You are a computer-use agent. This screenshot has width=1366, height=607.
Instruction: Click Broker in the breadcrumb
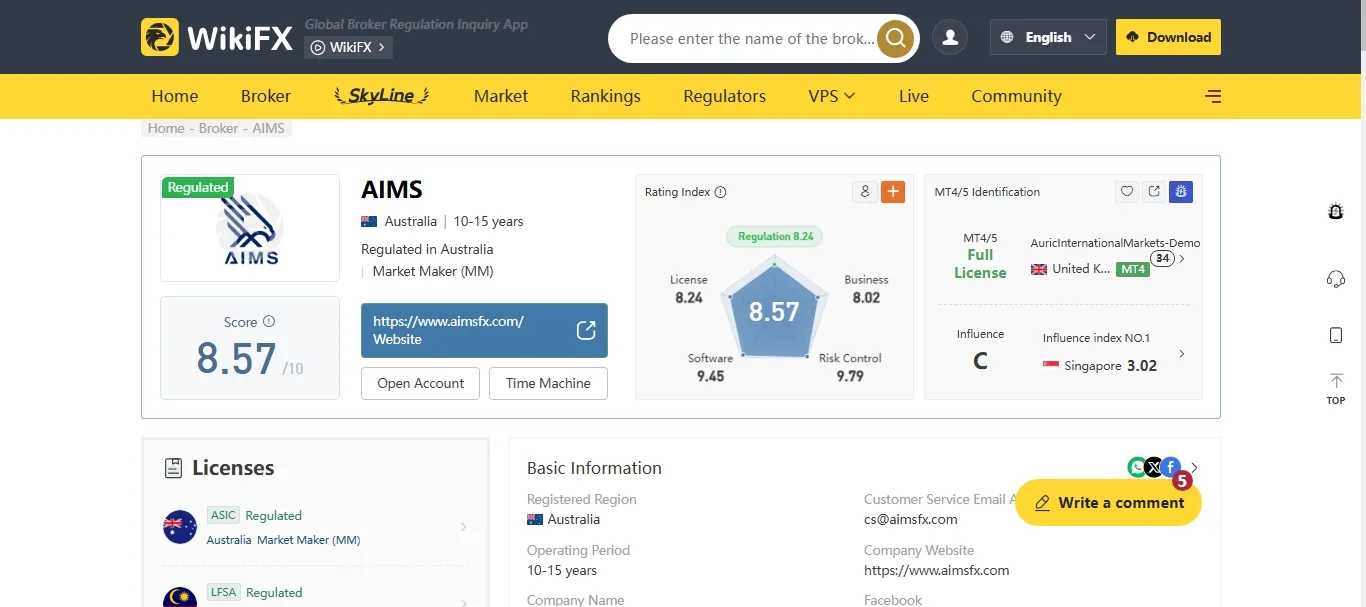(x=218, y=128)
